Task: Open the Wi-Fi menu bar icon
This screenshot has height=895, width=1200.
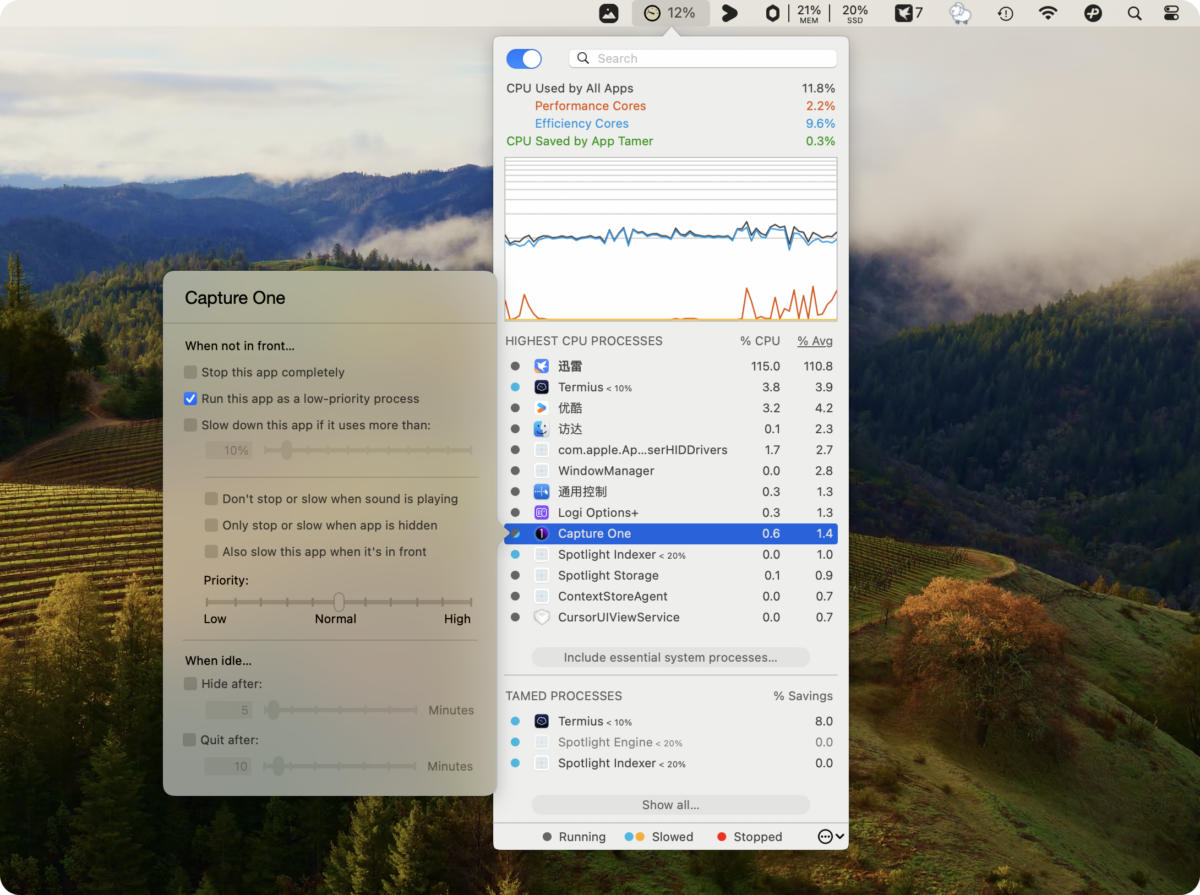Action: pyautogui.click(x=1048, y=13)
